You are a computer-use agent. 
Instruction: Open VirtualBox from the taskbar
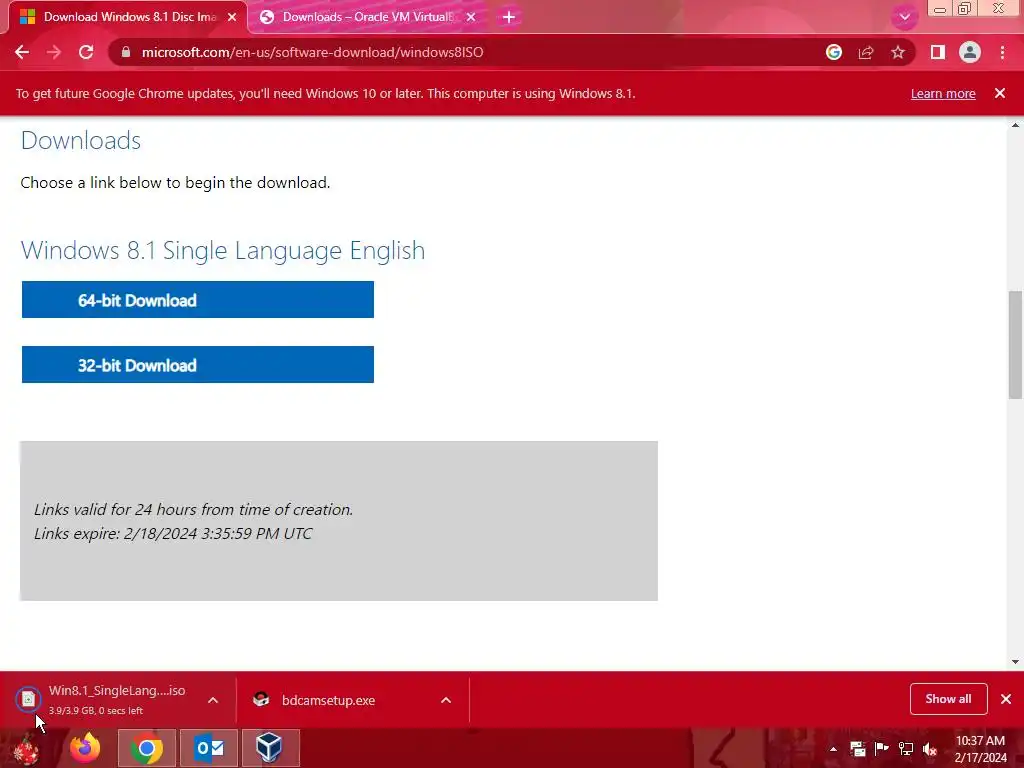(270, 748)
